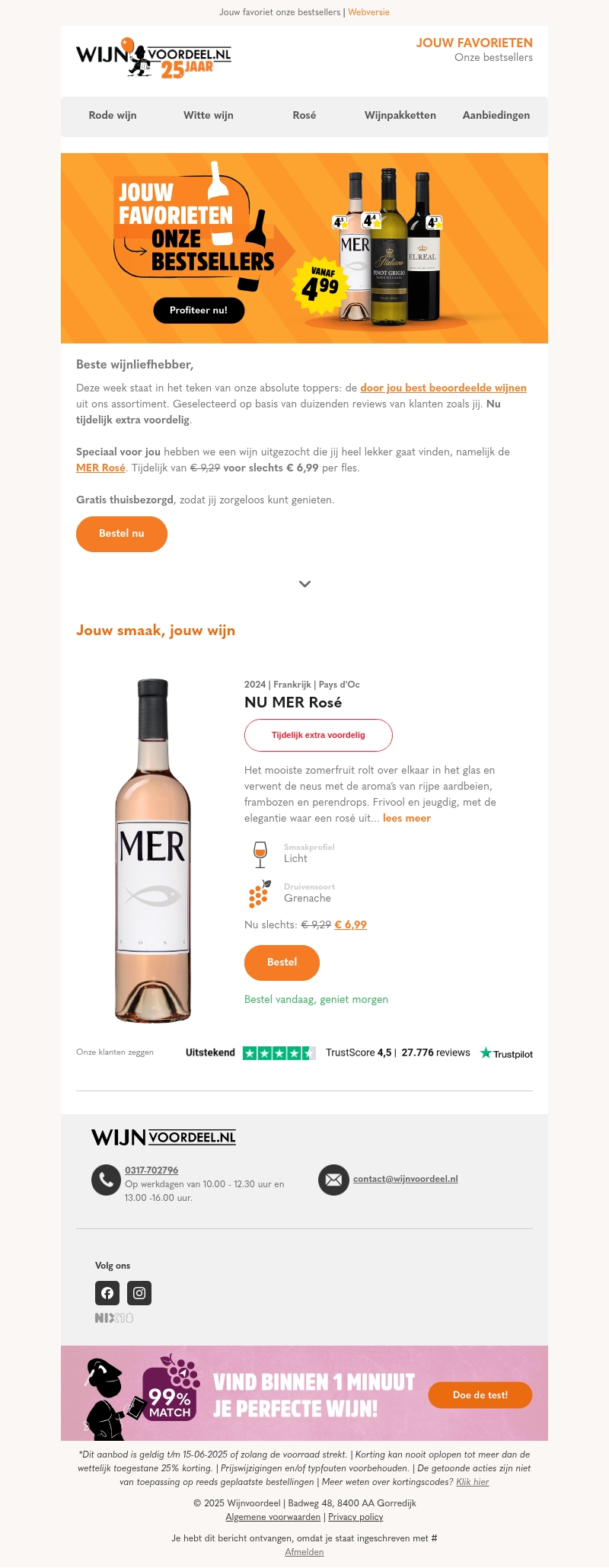This screenshot has height=1568, width=609.
Task: Click the 'Profiteer nu!' banner button
Action: pyautogui.click(x=199, y=310)
